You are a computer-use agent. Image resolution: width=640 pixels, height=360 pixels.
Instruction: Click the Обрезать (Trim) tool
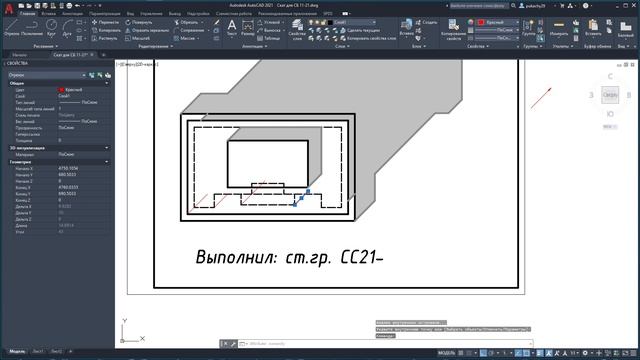(x=186, y=22)
